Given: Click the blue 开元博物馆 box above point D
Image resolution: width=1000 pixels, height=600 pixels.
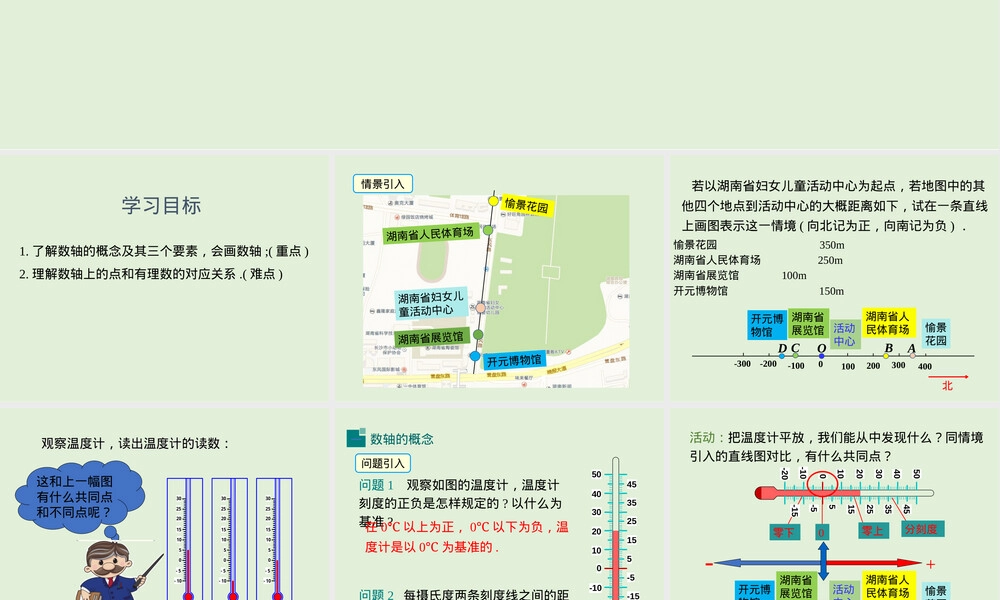Looking at the screenshot, I should point(767,325).
